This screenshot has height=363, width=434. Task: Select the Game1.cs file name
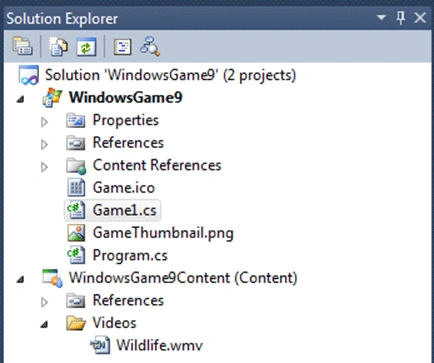click(x=124, y=210)
